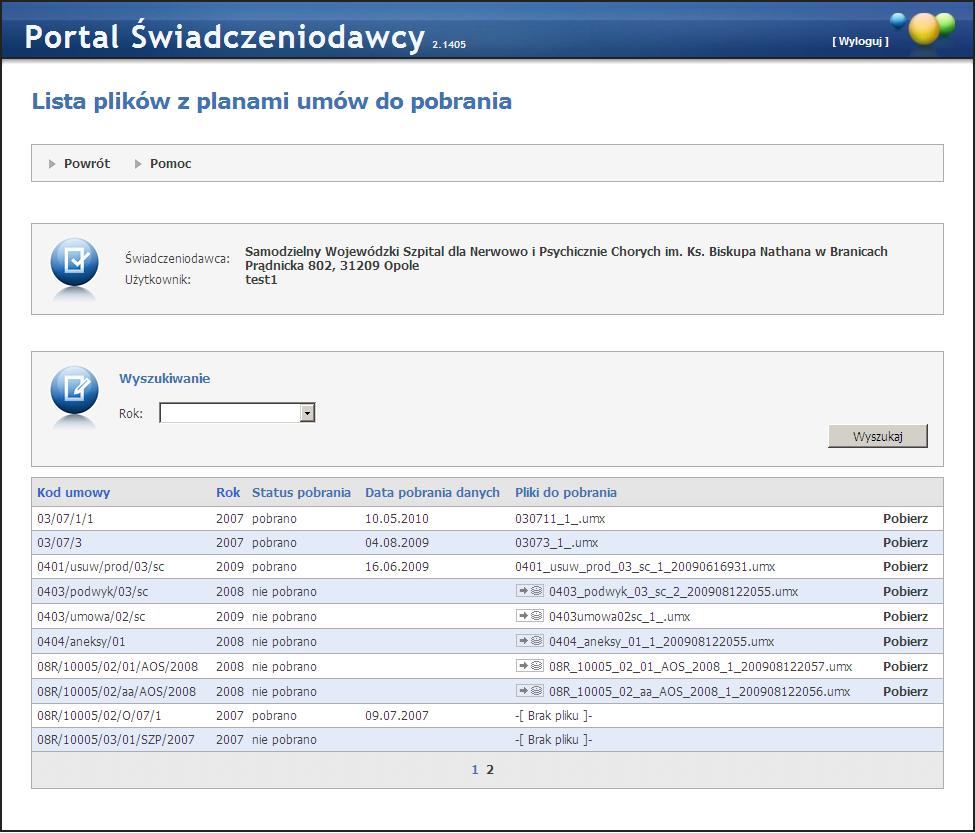This screenshot has height=833, width=975.
Task: Click download icon beside 0403_podwyk_03_sc_2 file
Action: click(x=530, y=591)
